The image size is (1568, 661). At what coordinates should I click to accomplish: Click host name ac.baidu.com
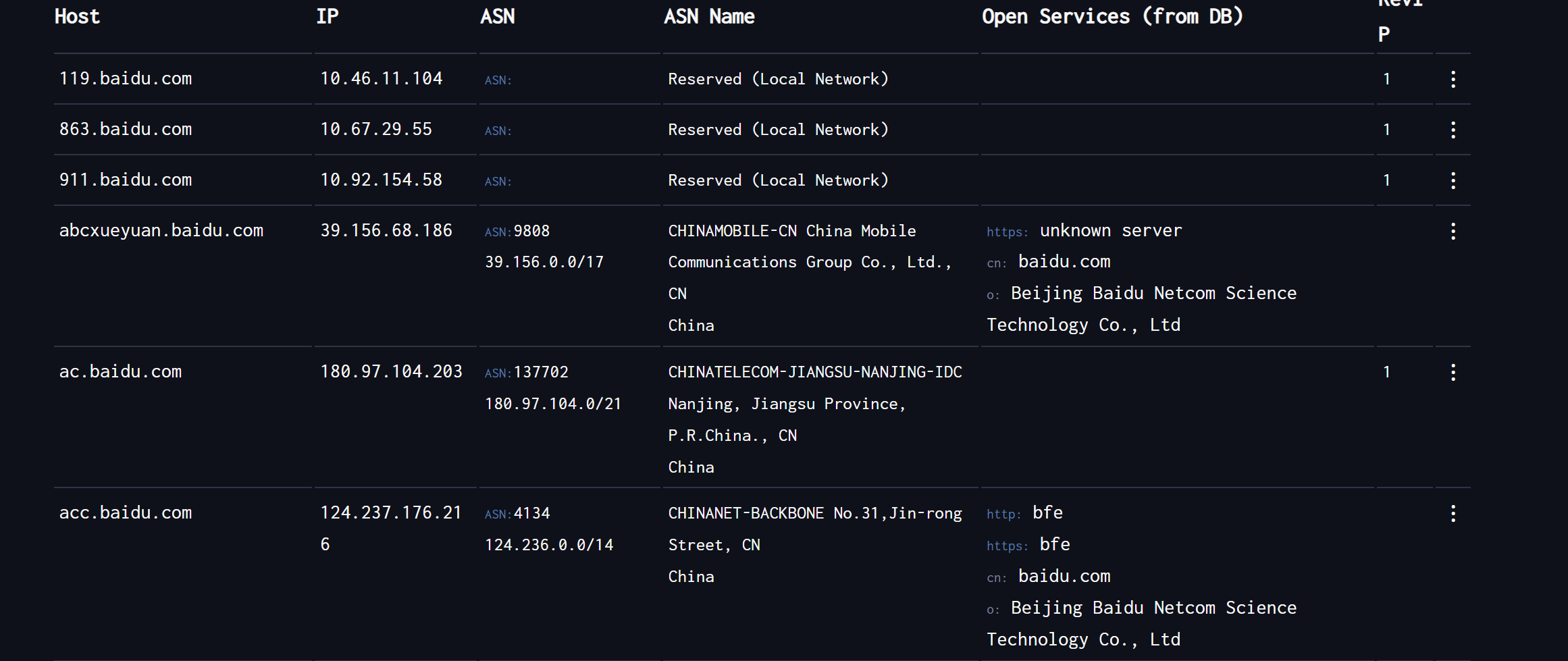tap(121, 372)
